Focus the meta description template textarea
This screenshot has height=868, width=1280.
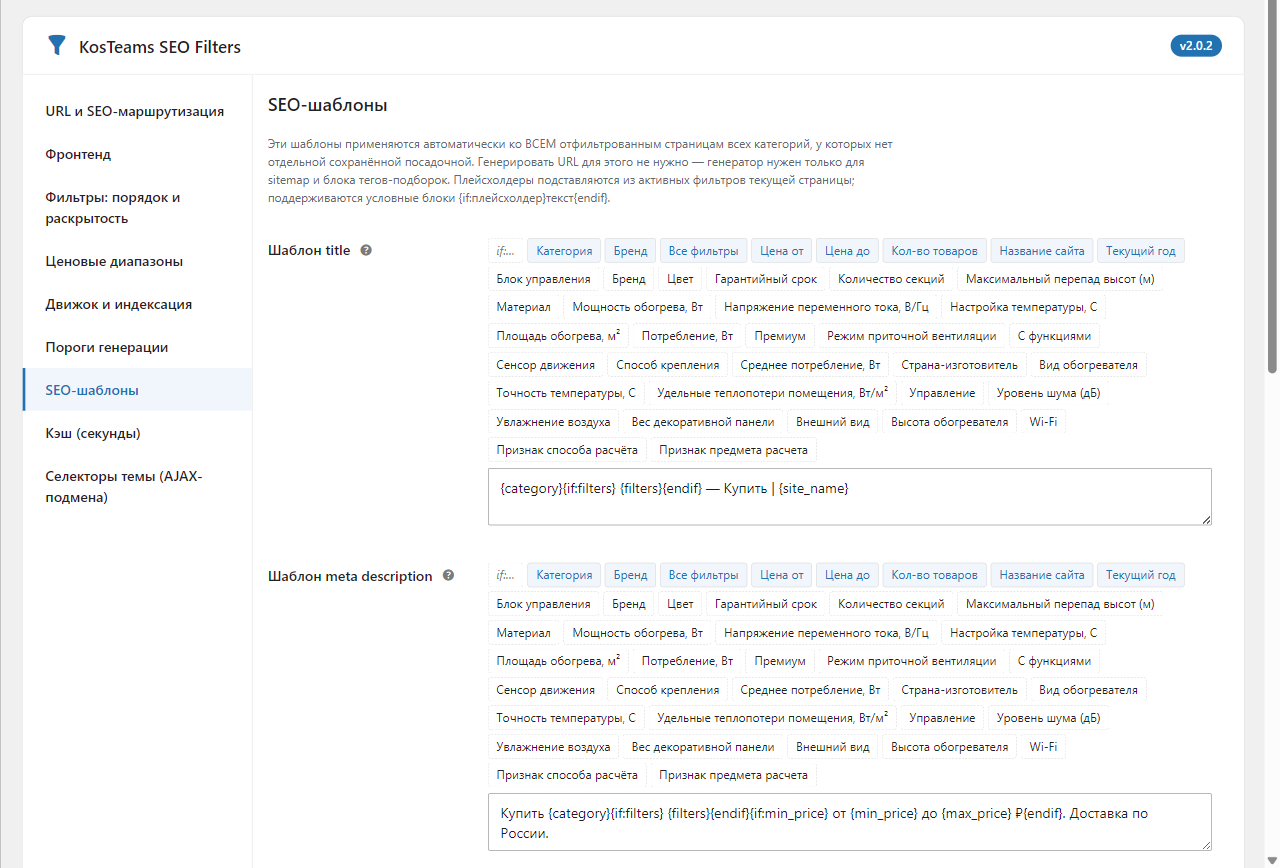[x=850, y=822]
